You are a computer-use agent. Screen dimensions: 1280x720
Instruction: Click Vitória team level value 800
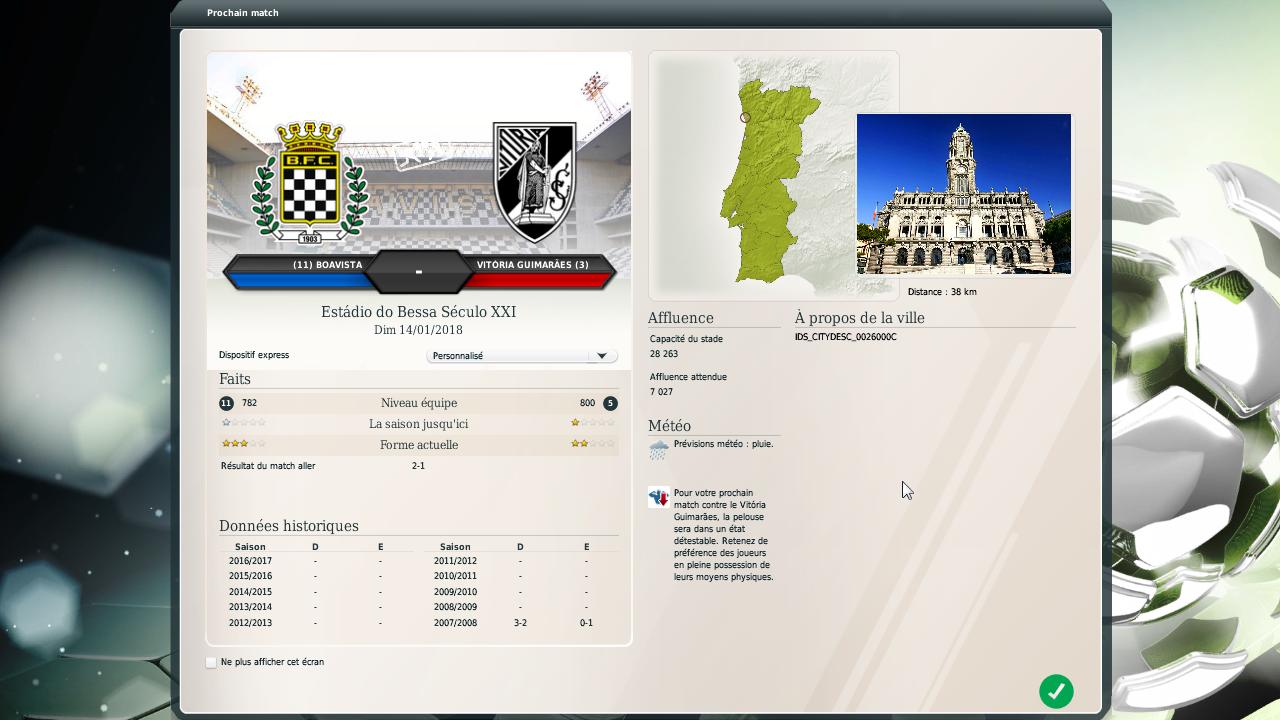(x=587, y=403)
